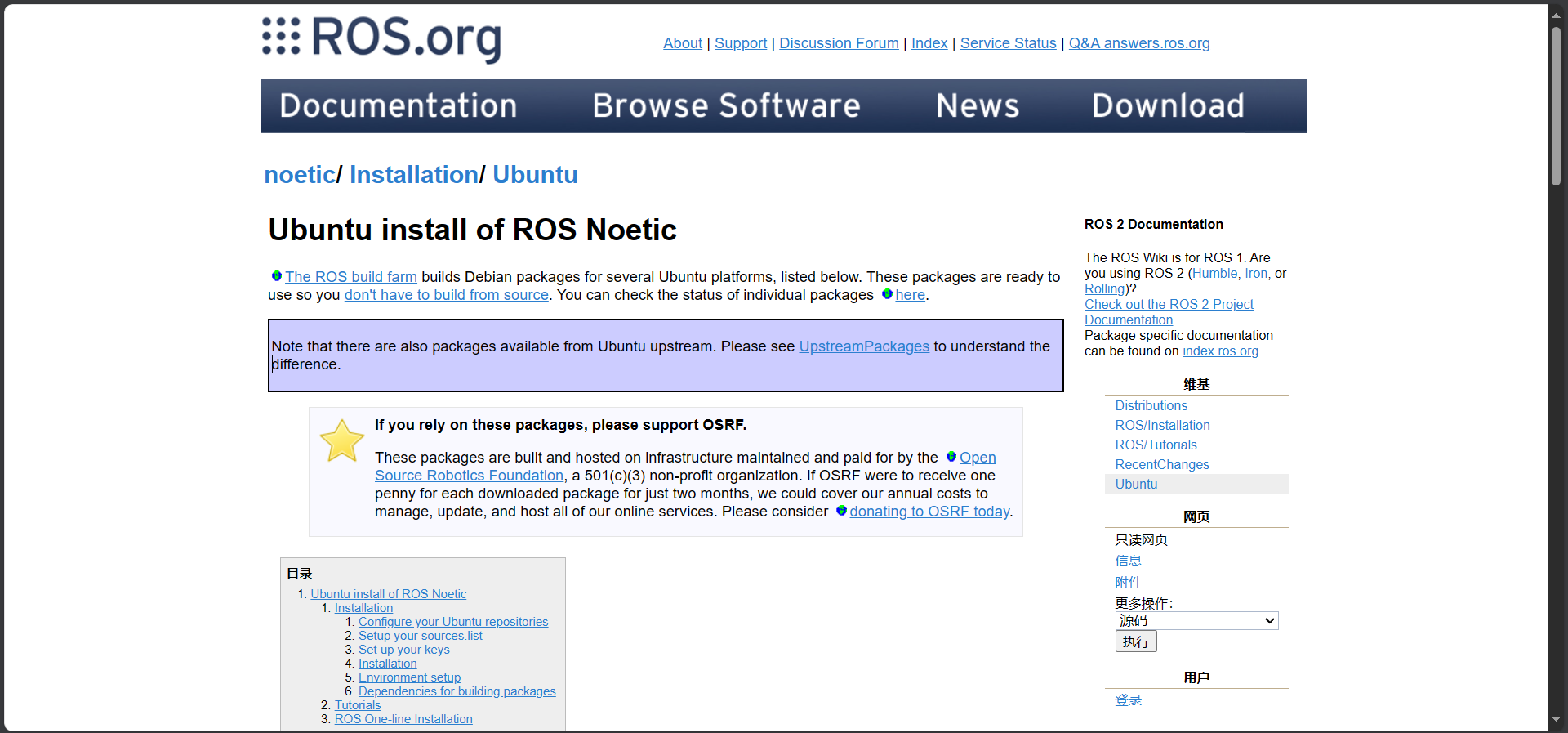Open Rolling ROS 2 link

coord(1104,289)
